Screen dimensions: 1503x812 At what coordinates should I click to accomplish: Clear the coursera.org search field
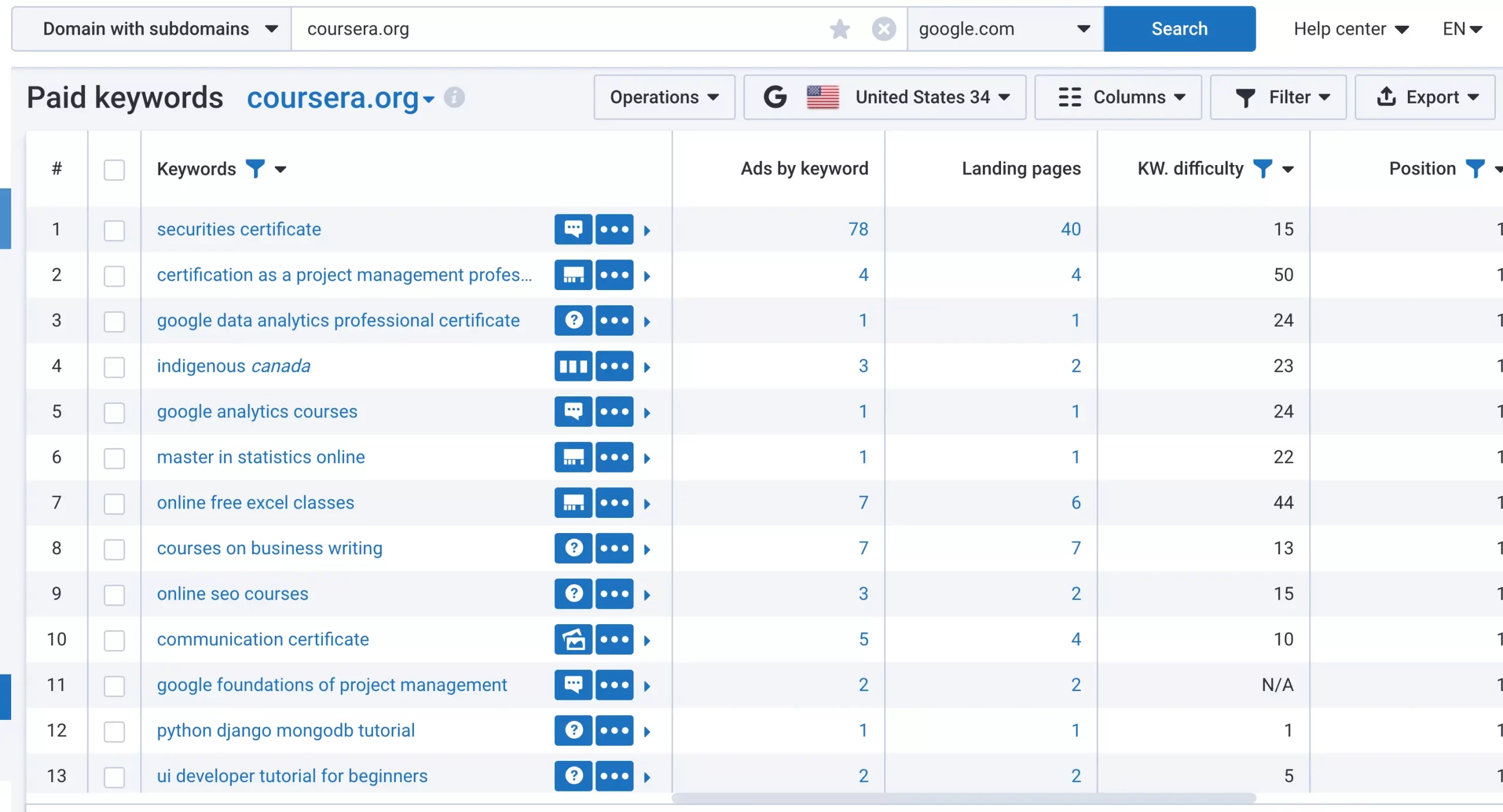(884, 29)
